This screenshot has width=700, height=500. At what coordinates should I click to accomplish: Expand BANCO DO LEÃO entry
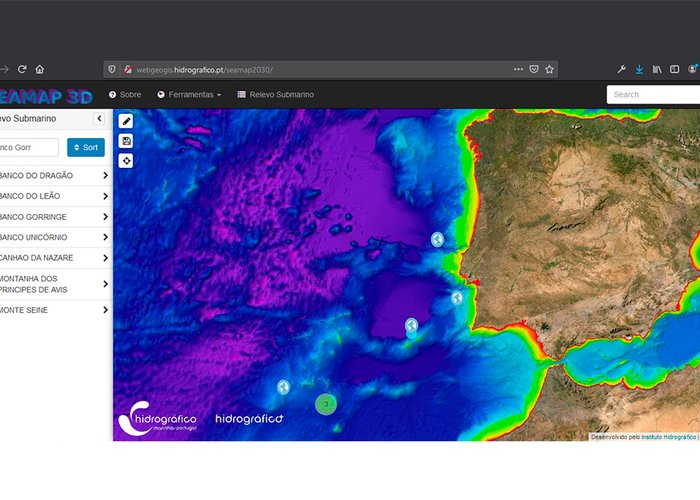105,196
